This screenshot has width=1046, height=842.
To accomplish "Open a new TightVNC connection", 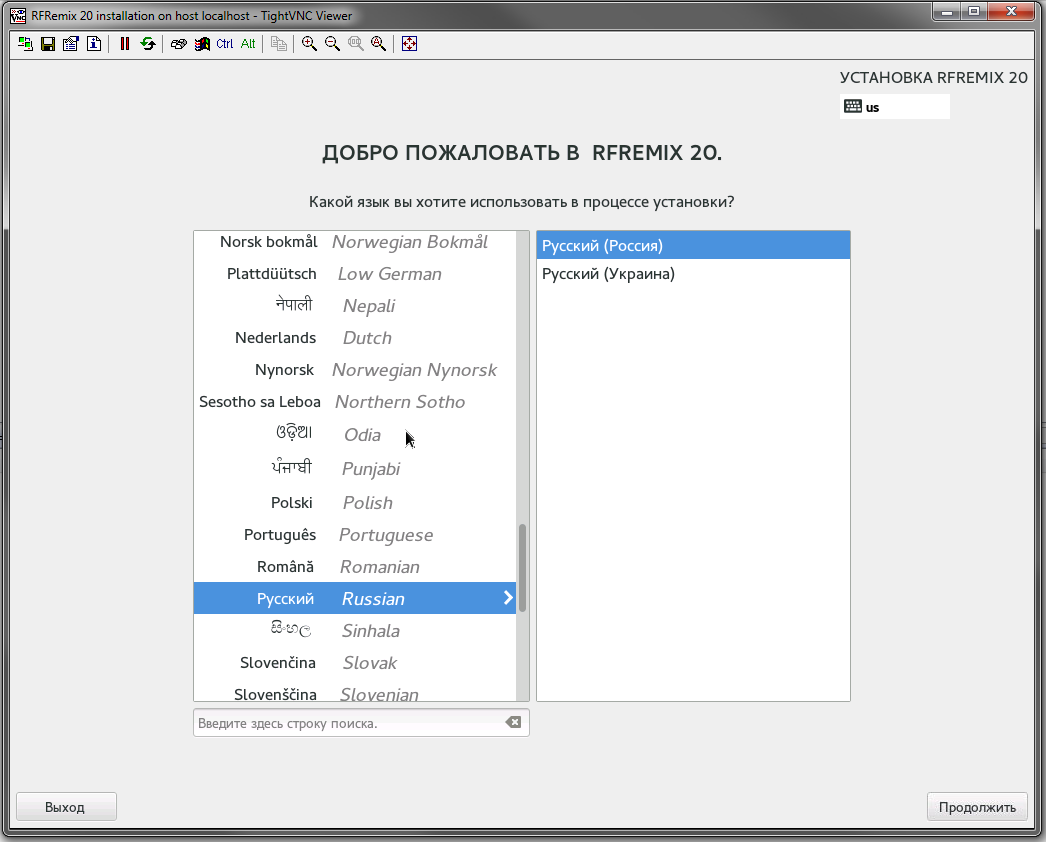I will point(24,43).
